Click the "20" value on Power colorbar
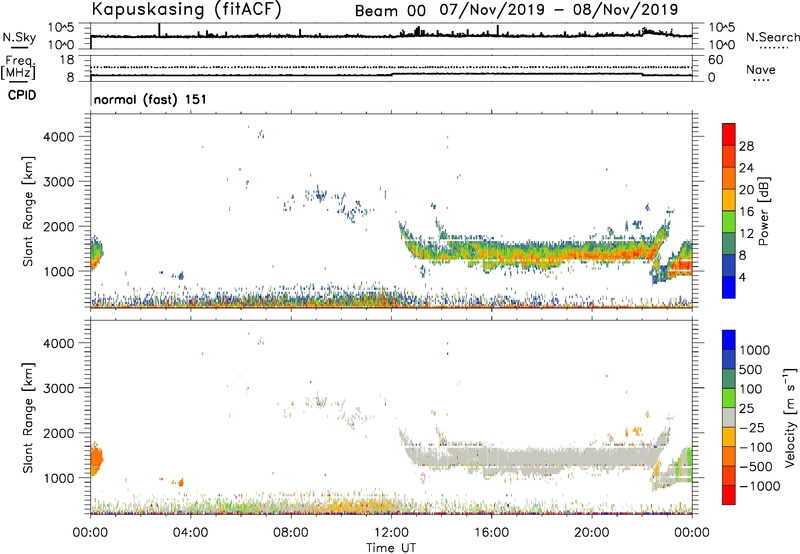Viewport: 800px width, 554px height. [x=746, y=190]
